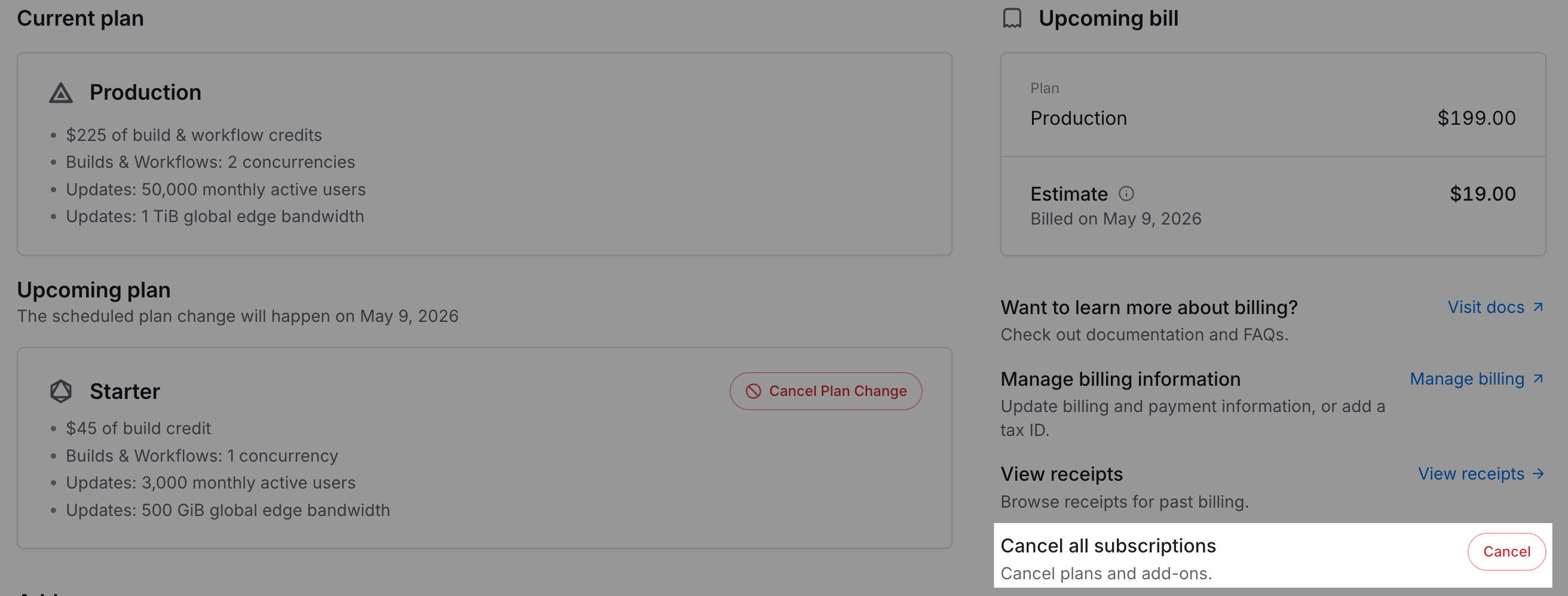Click the right arrow beside View receipts

pos(1538,474)
